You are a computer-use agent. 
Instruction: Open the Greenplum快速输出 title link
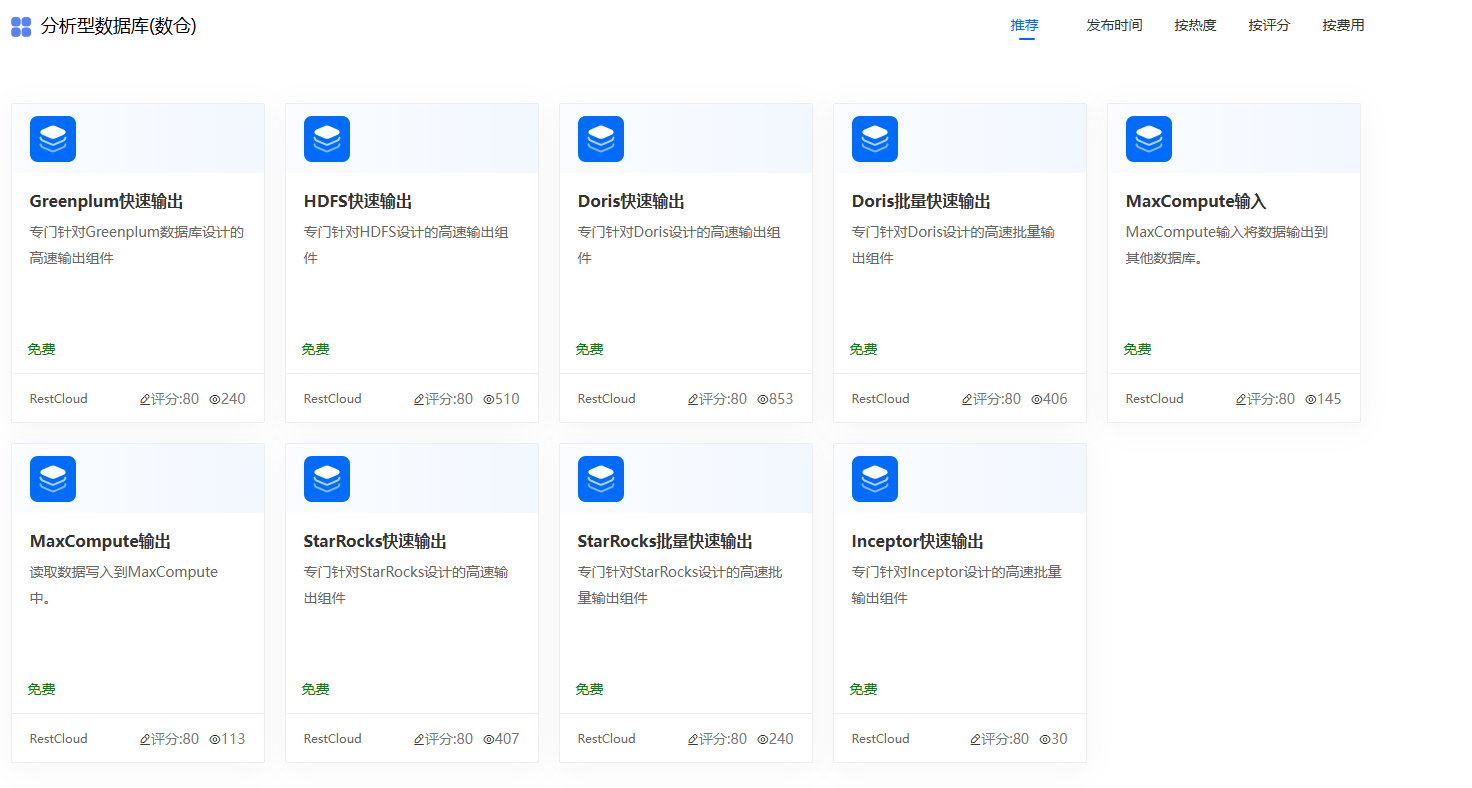click(x=107, y=201)
